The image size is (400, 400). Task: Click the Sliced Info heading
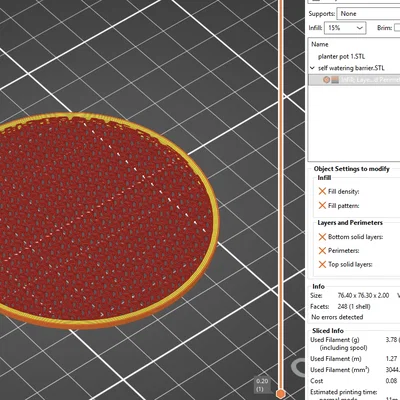click(328, 331)
